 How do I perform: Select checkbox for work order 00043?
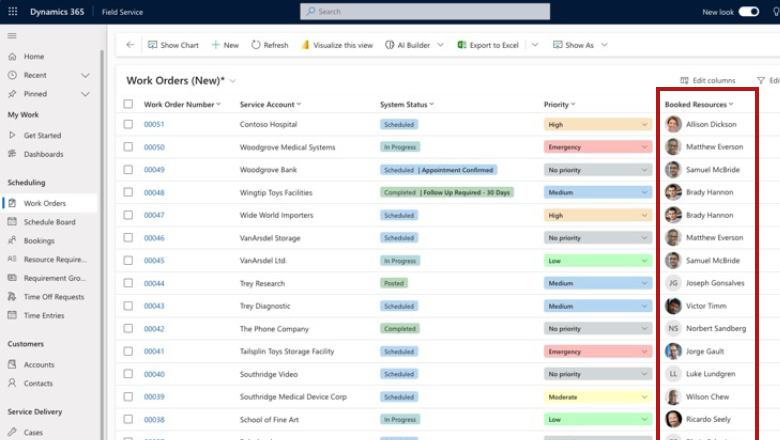pyautogui.click(x=128, y=306)
